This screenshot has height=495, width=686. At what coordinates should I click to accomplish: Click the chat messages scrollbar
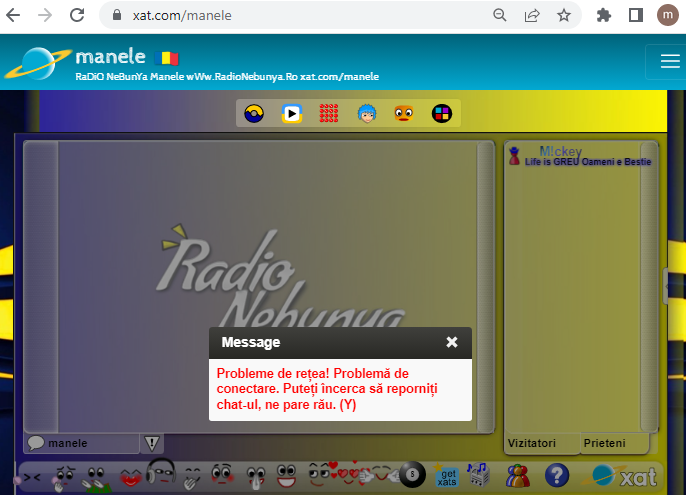pyautogui.click(x=485, y=287)
